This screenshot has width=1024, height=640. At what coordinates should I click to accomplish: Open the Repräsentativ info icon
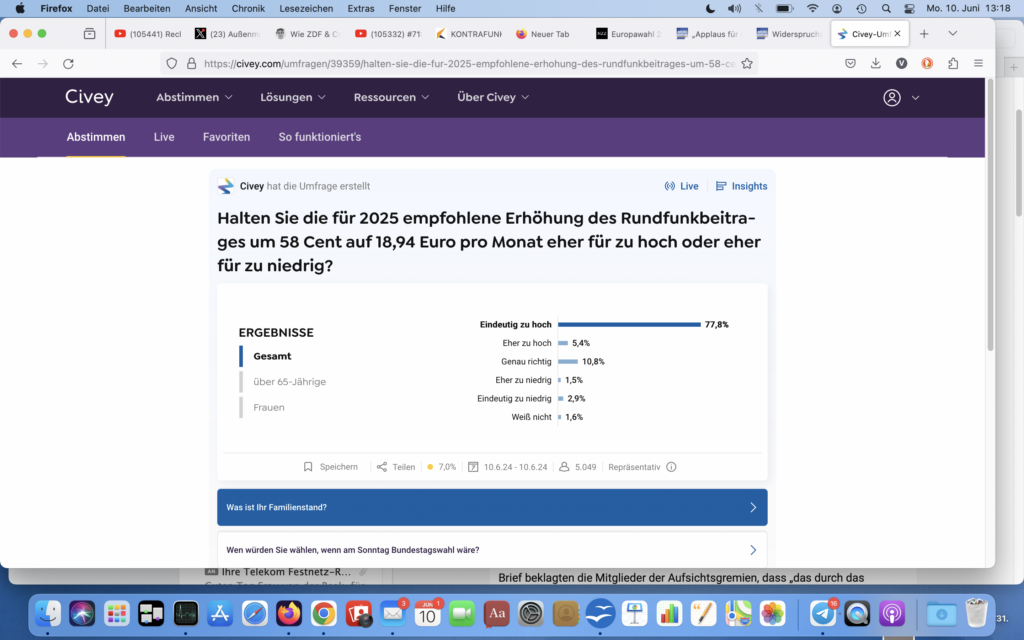tap(671, 467)
